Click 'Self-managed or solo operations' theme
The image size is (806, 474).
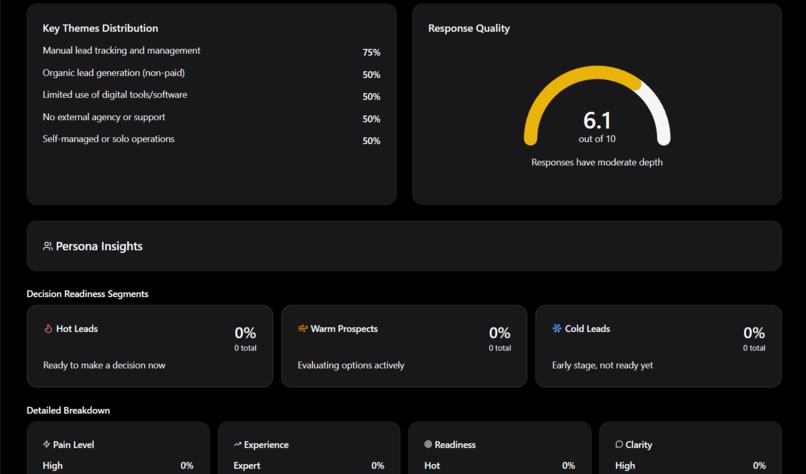point(108,139)
